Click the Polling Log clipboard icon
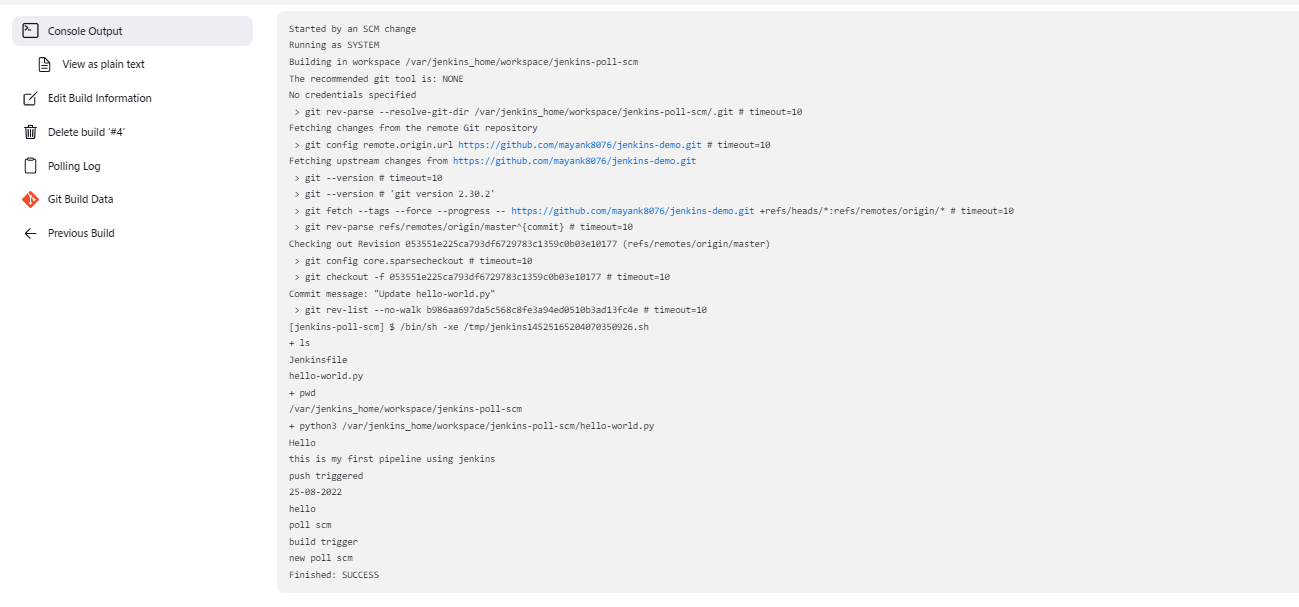The image size is (1299, 607). point(28,165)
